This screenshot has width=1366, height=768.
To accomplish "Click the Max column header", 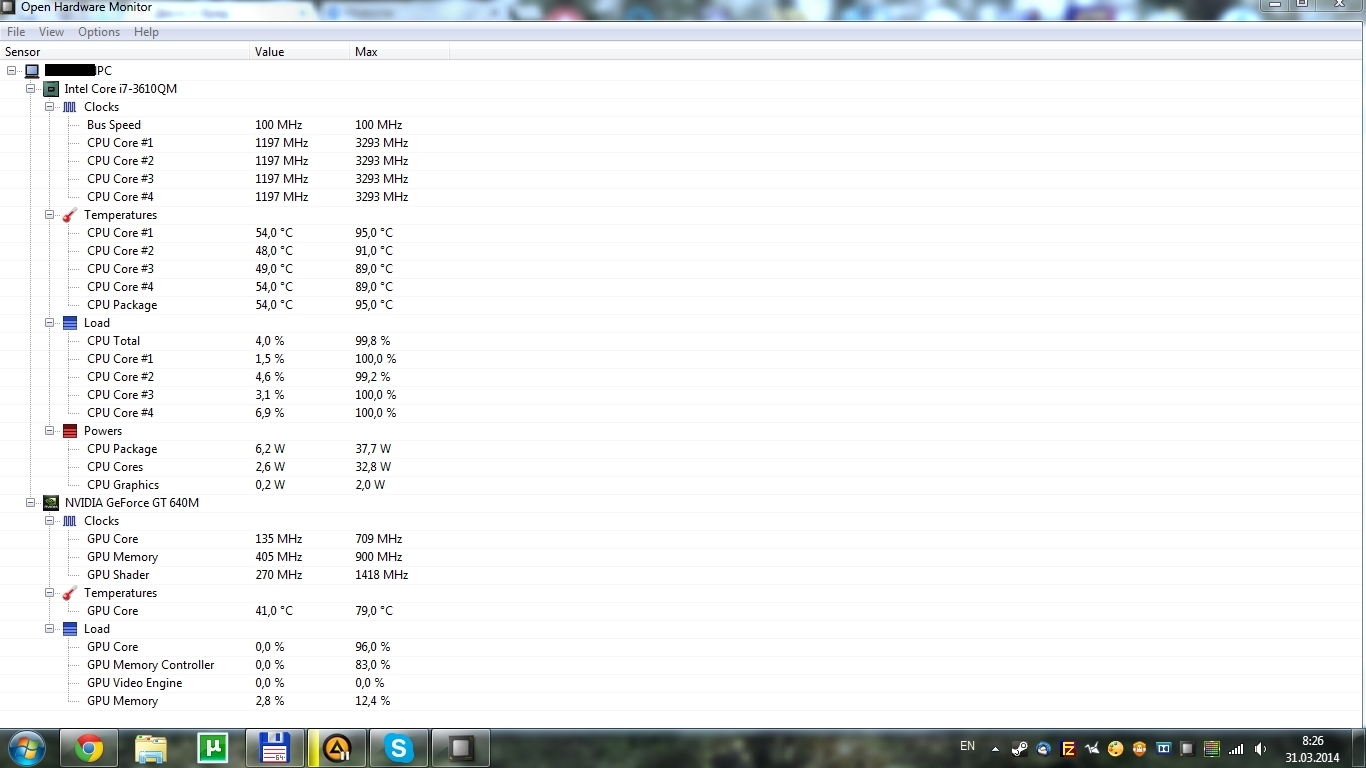I will (400, 52).
